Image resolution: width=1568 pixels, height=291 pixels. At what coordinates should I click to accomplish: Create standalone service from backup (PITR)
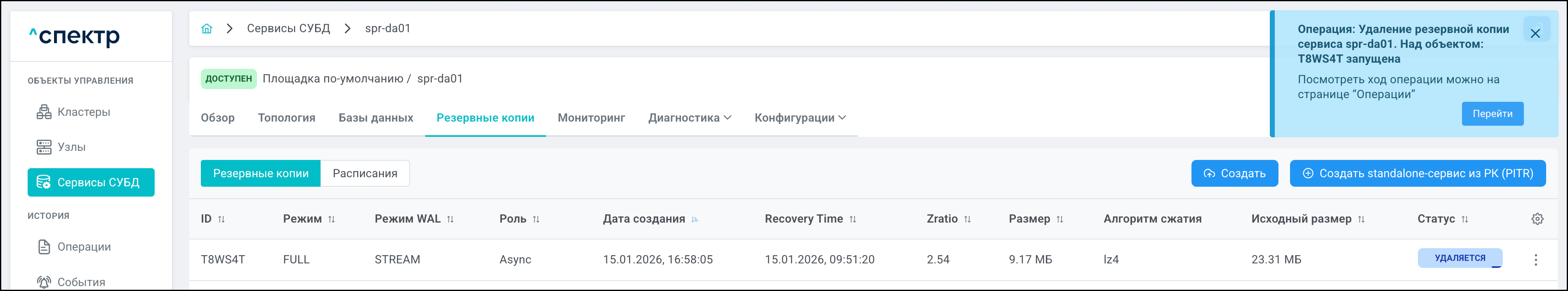click(x=1417, y=174)
